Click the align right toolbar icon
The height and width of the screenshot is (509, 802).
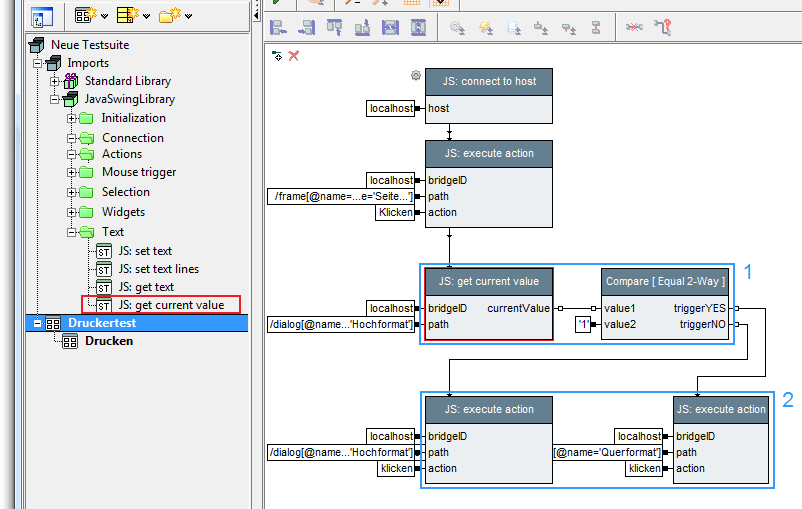(308, 28)
